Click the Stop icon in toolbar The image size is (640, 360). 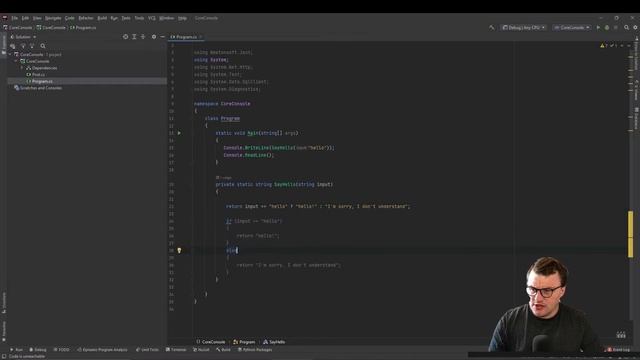(616, 27)
